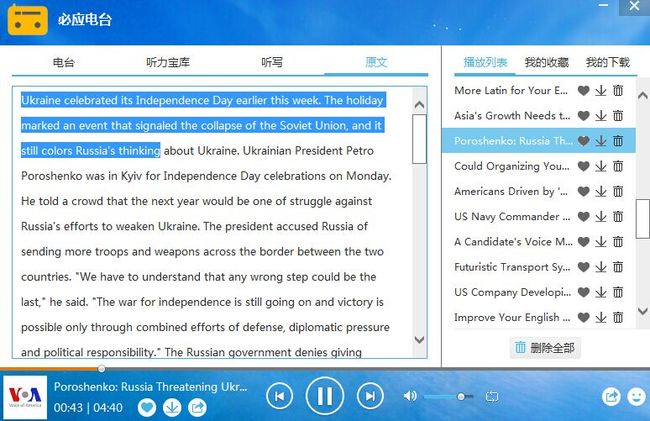650x421 pixels.
Task: Share the now-playing track beside its title
Action: pos(197,408)
